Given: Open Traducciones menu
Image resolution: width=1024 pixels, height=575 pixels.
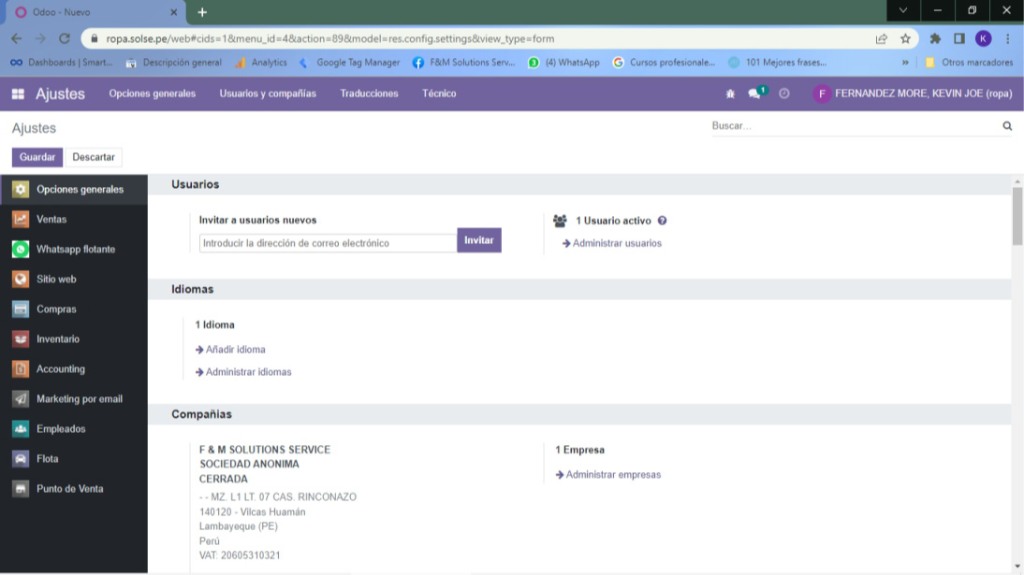Looking at the screenshot, I should pos(369,93).
